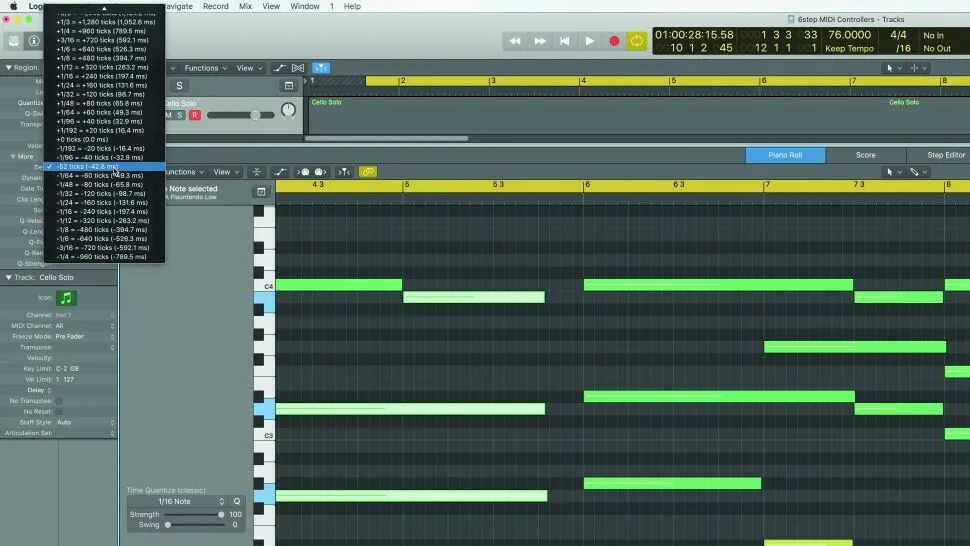Open the Freeze Mode Pre Fader popup

(x=85, y=336)
